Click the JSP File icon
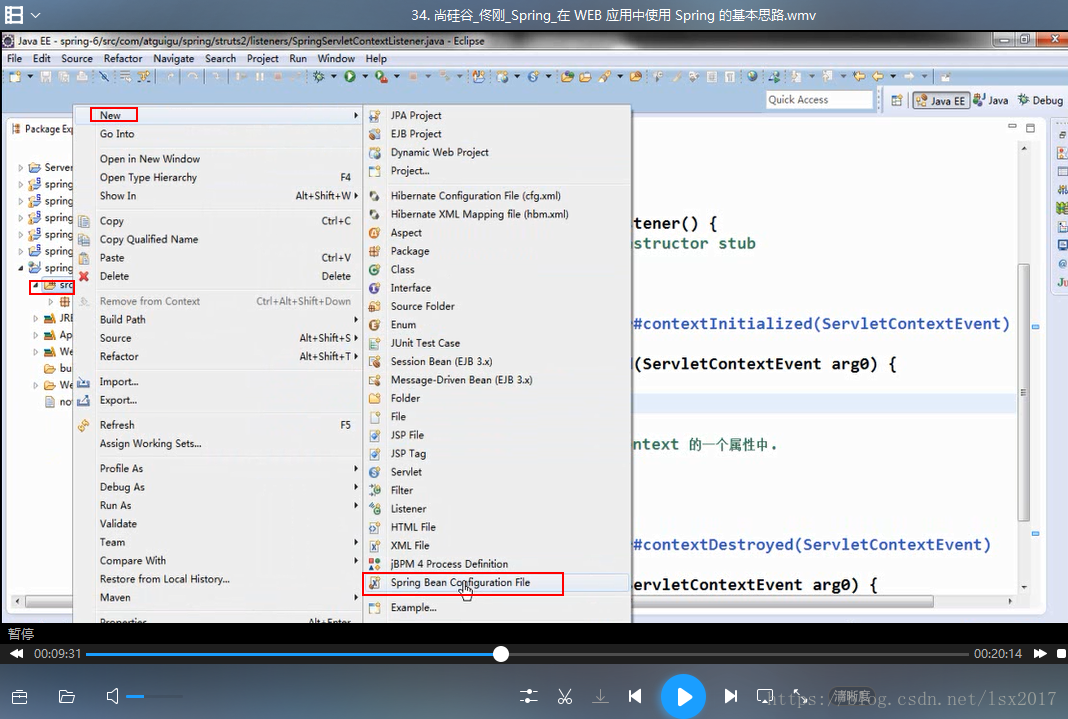Viewport: 1068px width, 719px height. tap(375, 435)
